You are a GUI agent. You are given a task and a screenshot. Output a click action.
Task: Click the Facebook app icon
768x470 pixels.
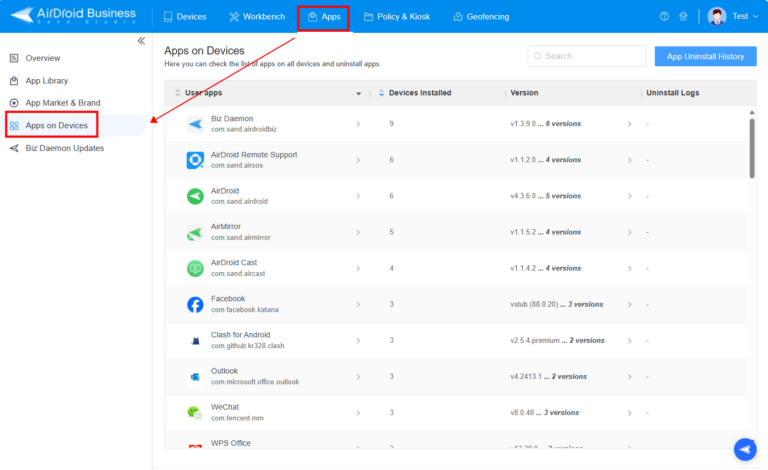(195, 305)
